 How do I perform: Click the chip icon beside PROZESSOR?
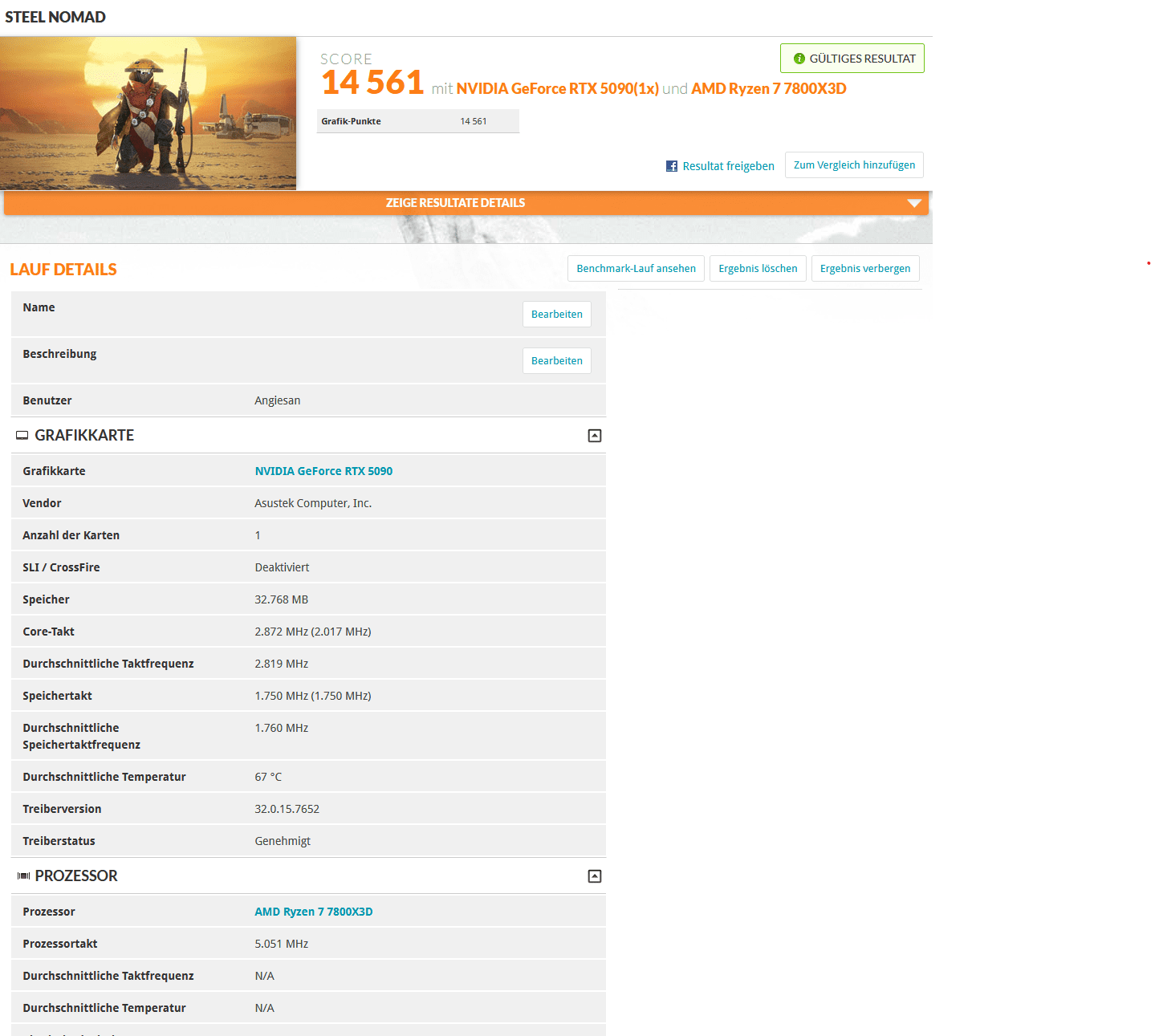pos(23,876)
